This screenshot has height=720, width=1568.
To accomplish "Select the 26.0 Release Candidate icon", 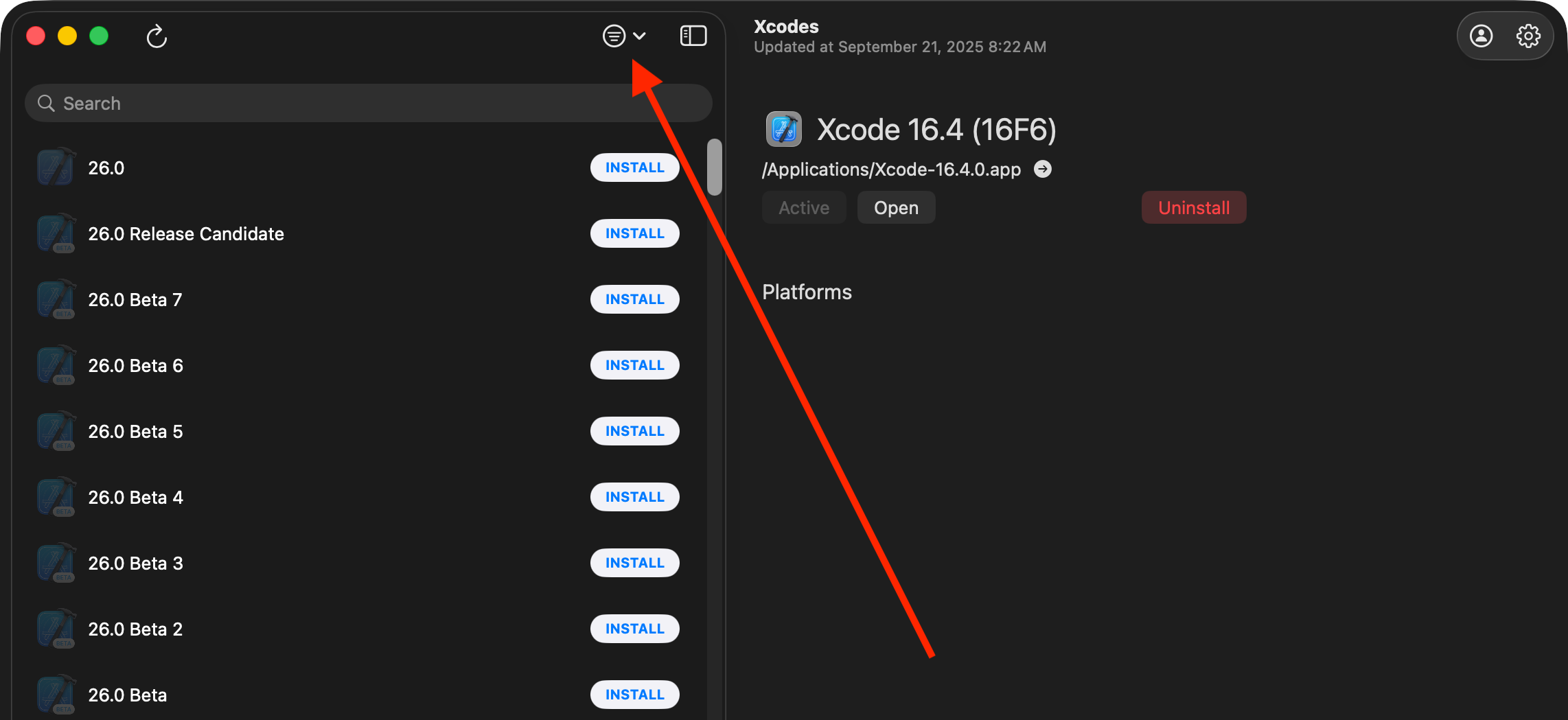I will [56, 233].
